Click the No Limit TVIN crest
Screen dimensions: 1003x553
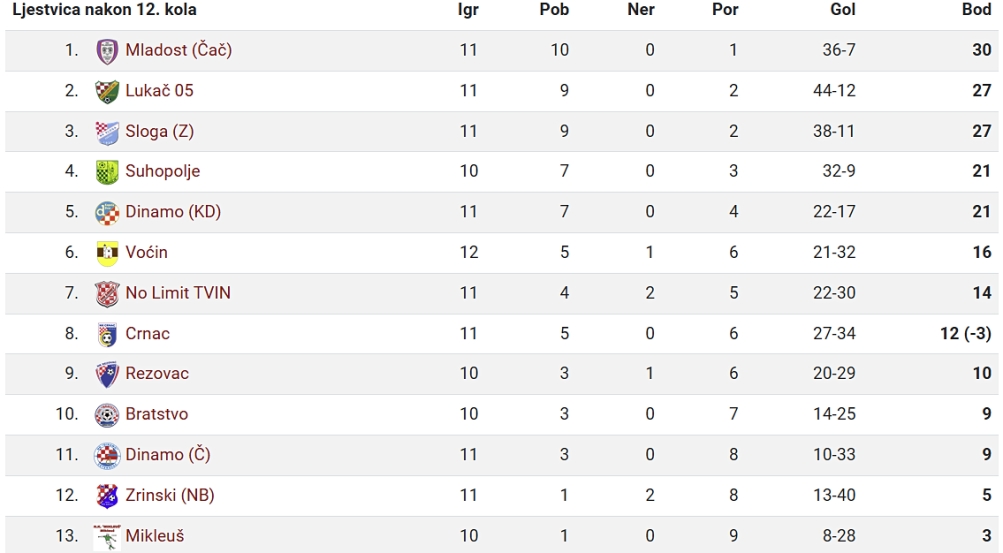click(107, 293)
